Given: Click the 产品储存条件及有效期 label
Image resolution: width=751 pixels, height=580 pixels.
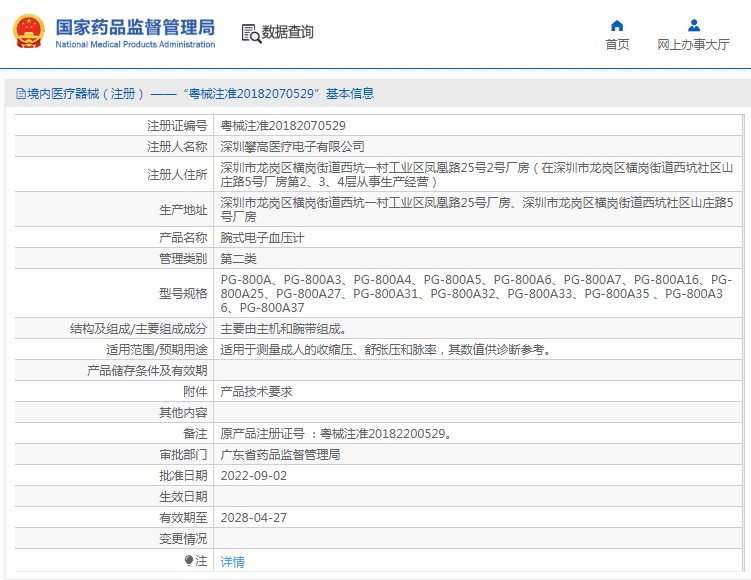Looking at the screenshot, I should tap(147, 371).
